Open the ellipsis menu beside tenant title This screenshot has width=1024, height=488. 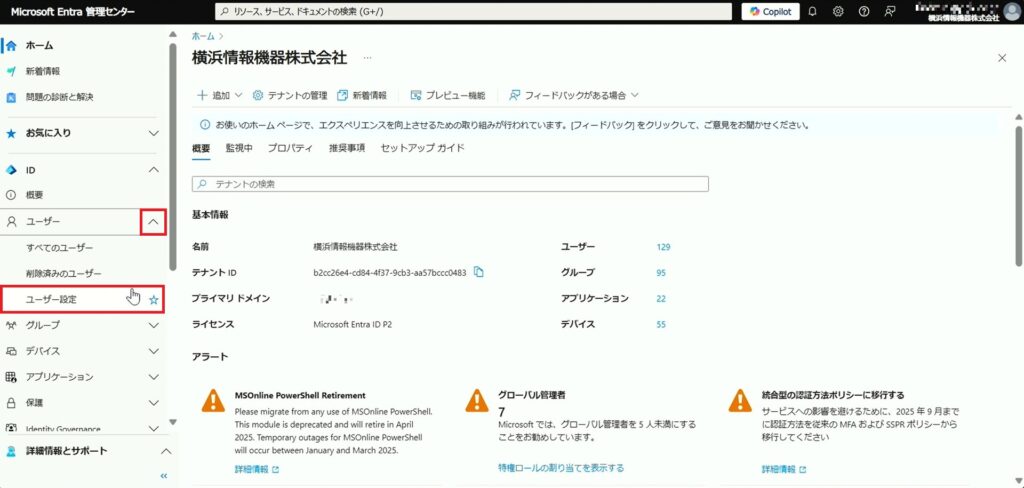coord(368,57)
